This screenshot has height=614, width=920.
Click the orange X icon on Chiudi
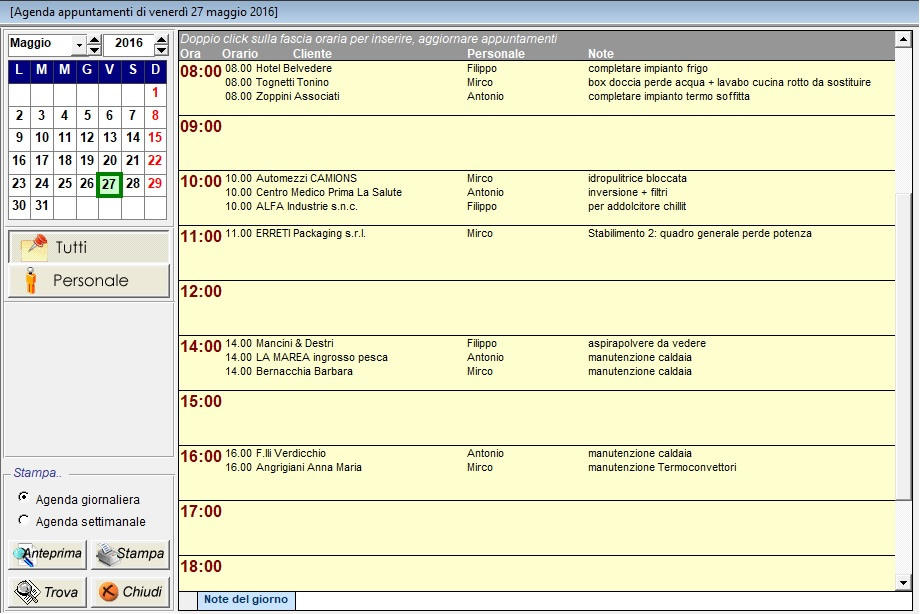coord(109,592)
